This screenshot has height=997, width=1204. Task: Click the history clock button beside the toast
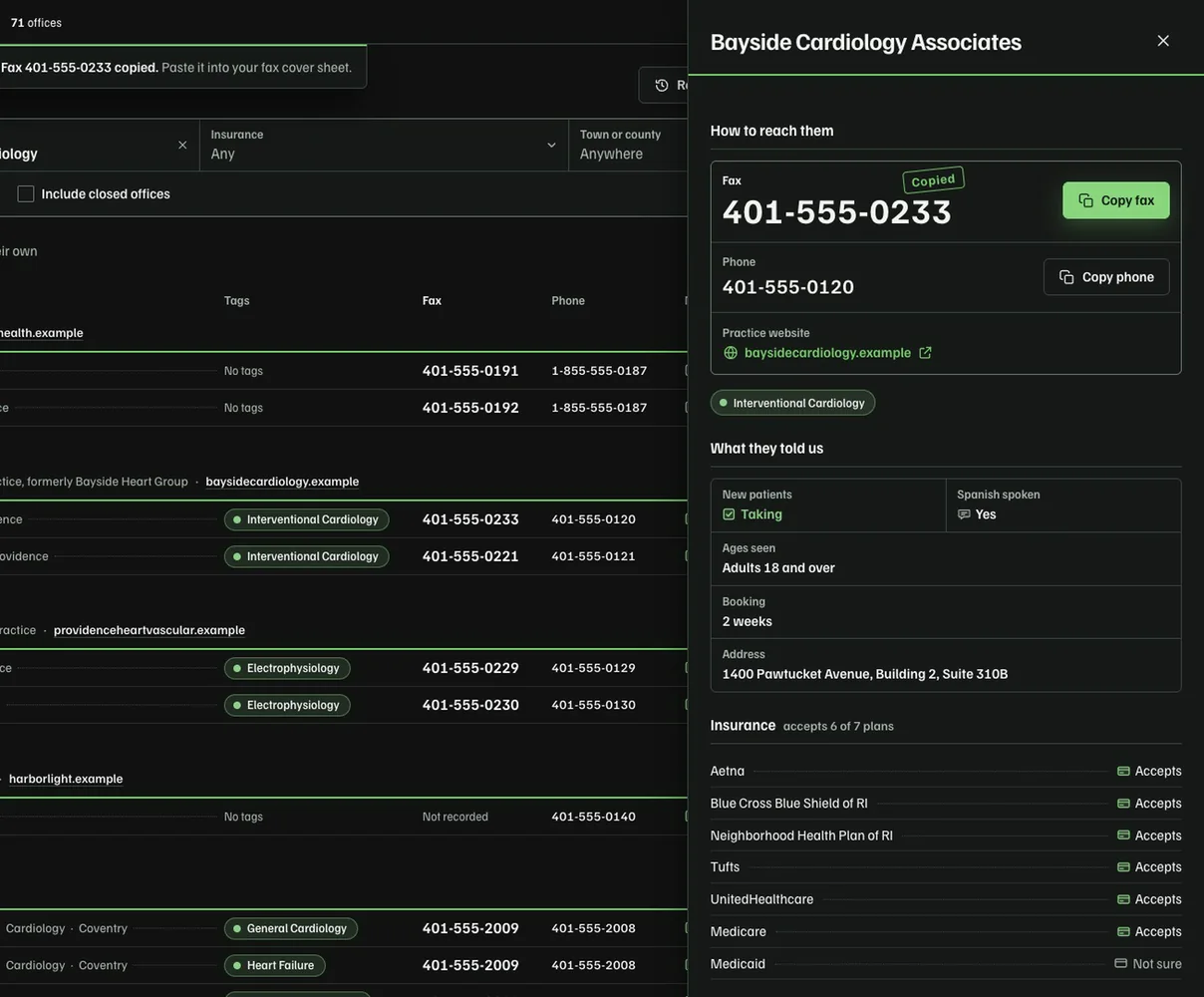[663, 86]
